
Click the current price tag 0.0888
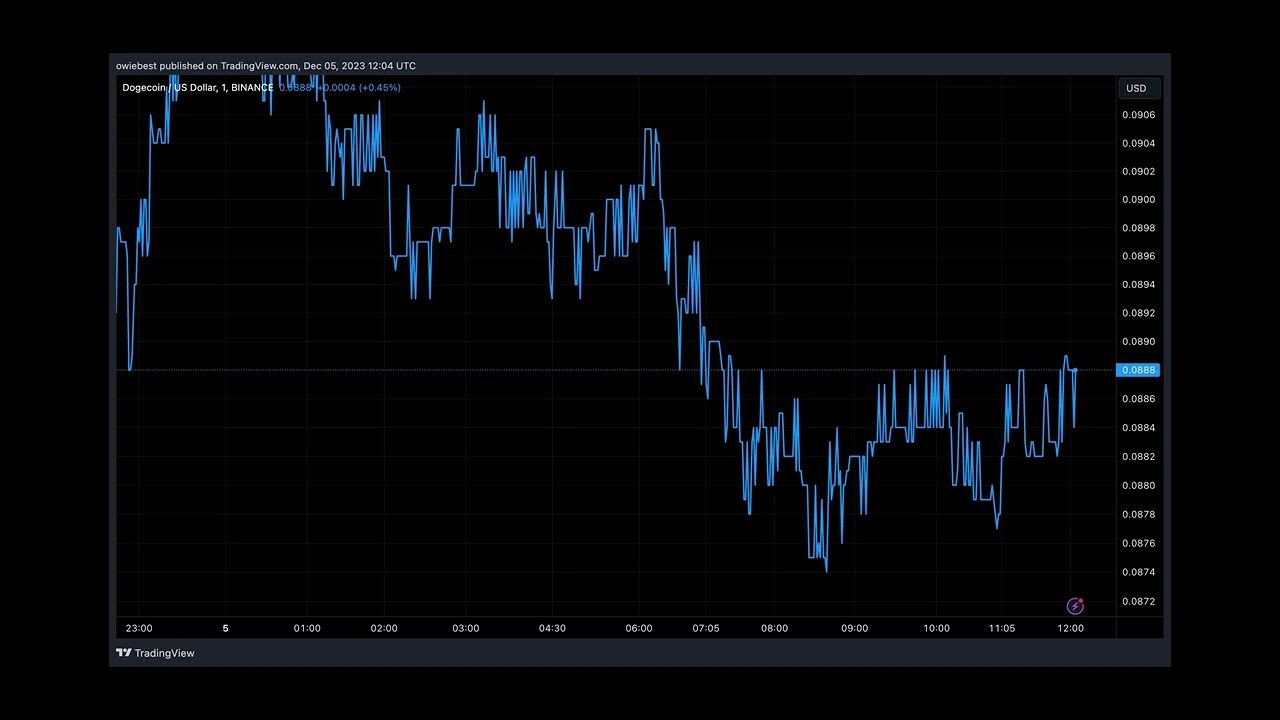point(1138,370)
